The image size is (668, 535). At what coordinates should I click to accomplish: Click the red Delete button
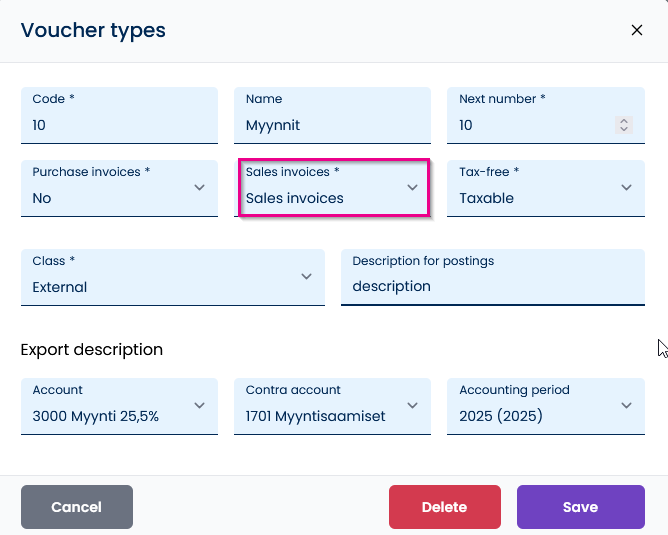point(444,507)
